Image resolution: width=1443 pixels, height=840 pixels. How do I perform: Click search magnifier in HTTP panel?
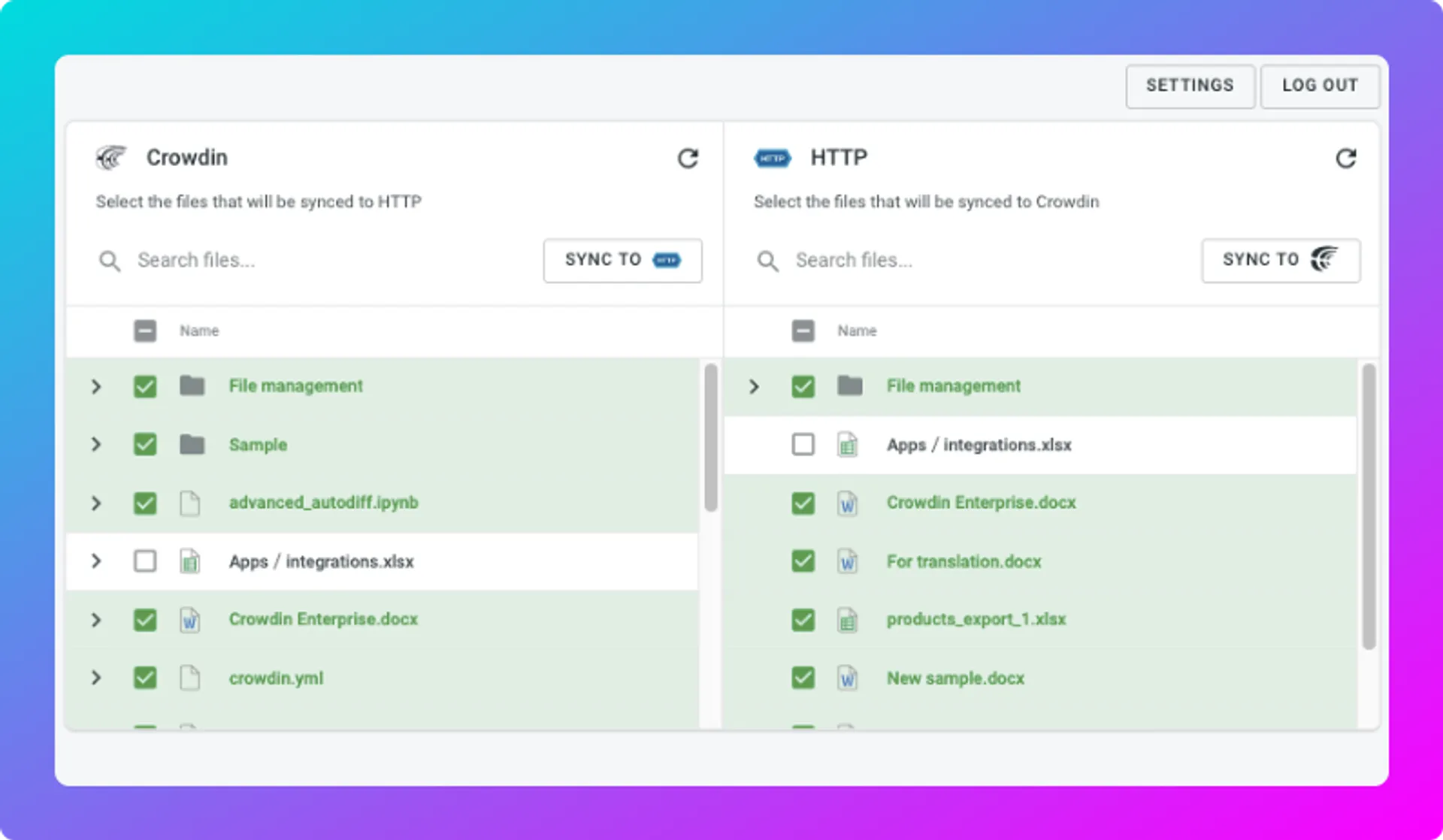767,261
